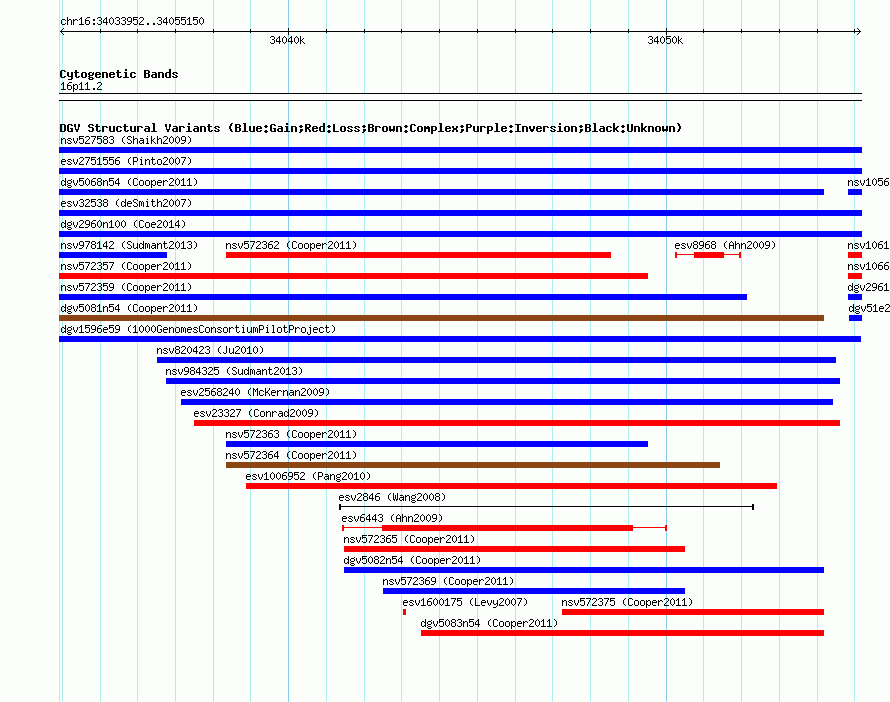The width and height of the screenshot is (890, 702).
Task: Click the 34050k ruler tick label
Action: point(665,40)
